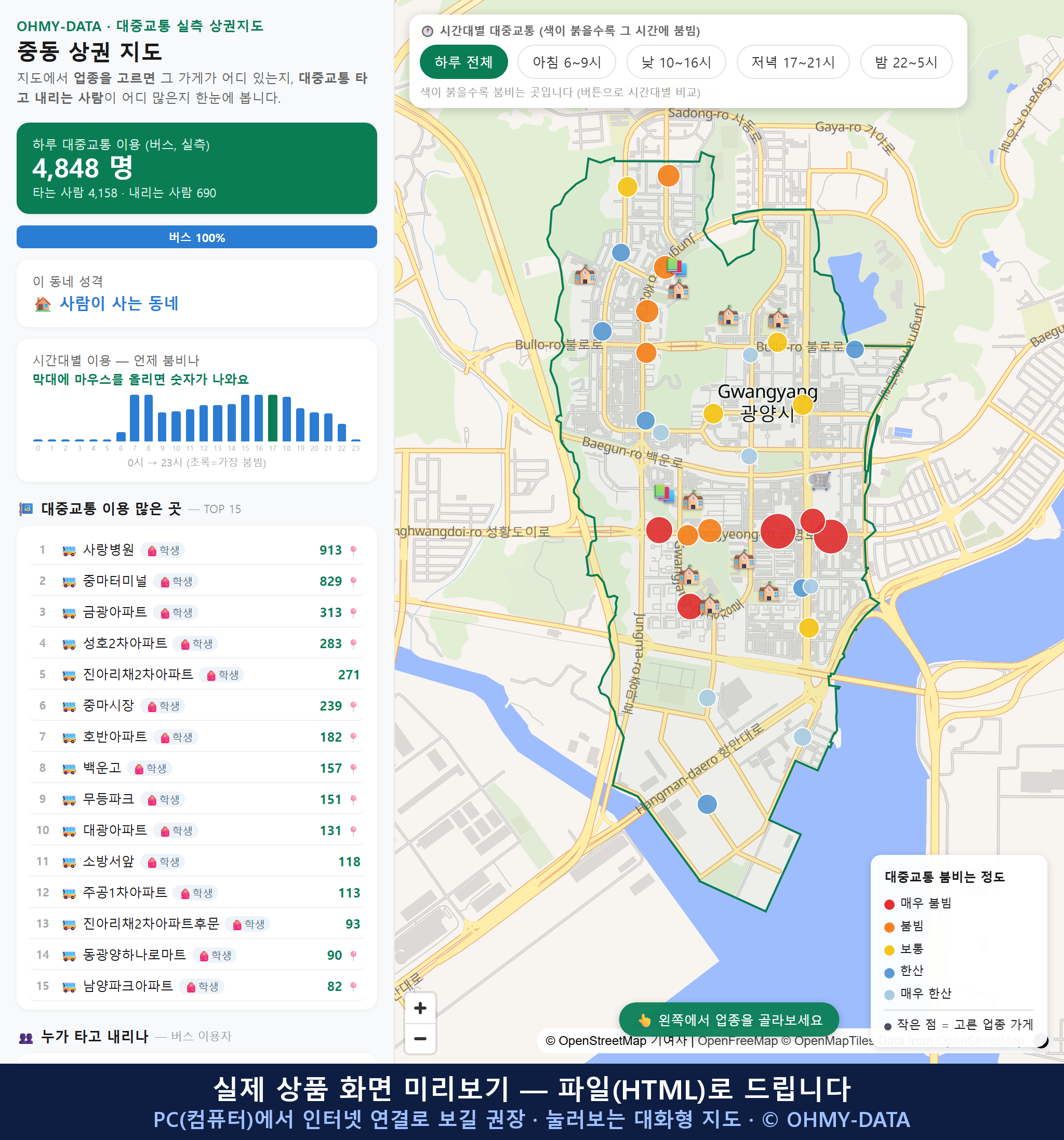Viewport: 1064px width, 1140px height.
Task: Open the OpenFreeMap attribution link
Action: pos(738,1040)
